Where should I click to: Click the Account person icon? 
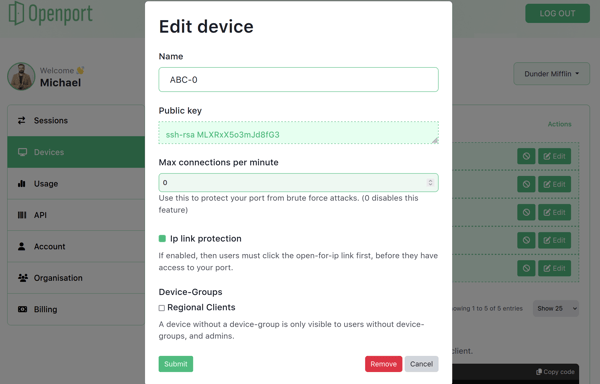[x=22, y=246]
